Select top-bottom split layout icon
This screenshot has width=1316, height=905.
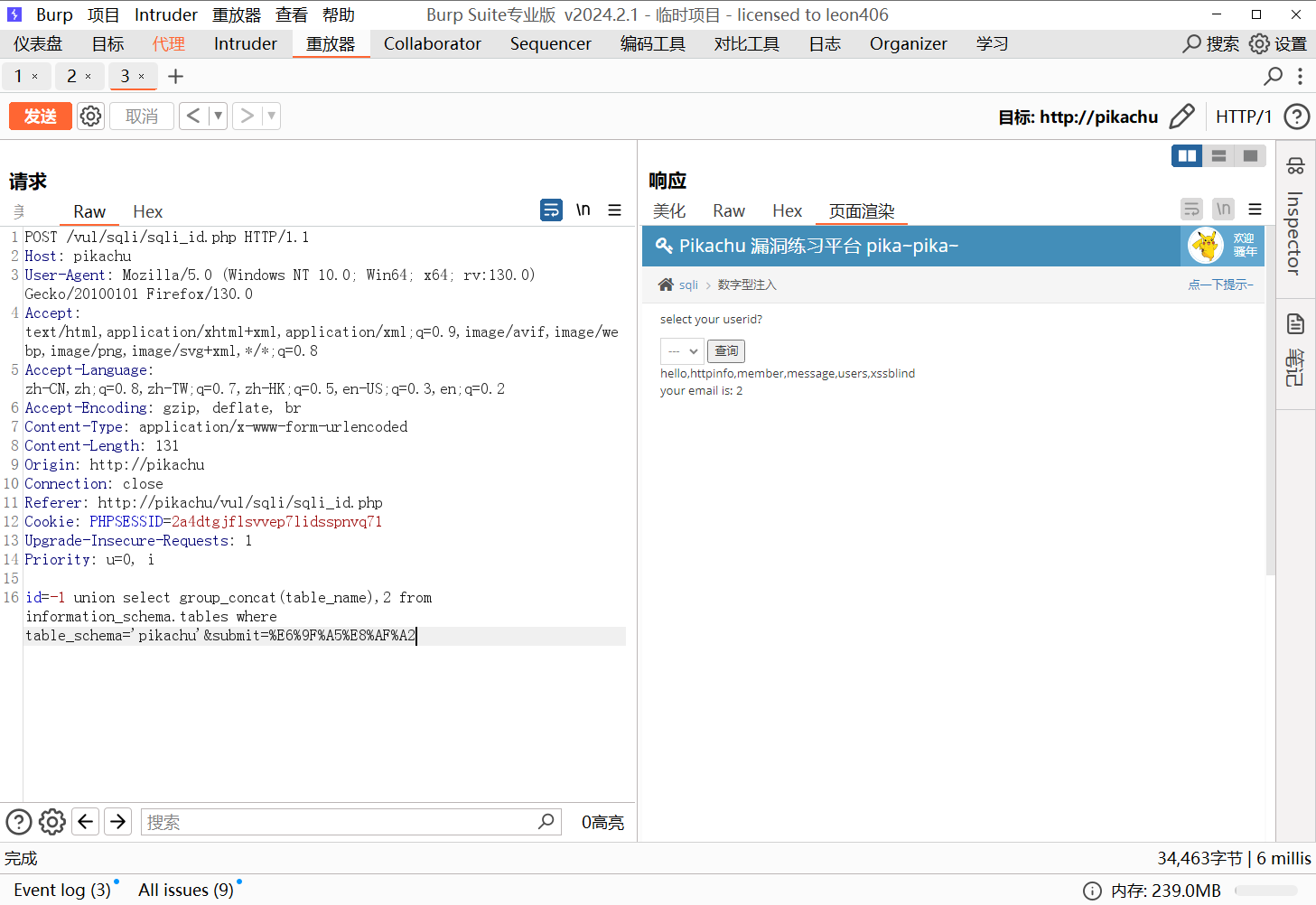pyautogui.click(x=1218, y=155)
